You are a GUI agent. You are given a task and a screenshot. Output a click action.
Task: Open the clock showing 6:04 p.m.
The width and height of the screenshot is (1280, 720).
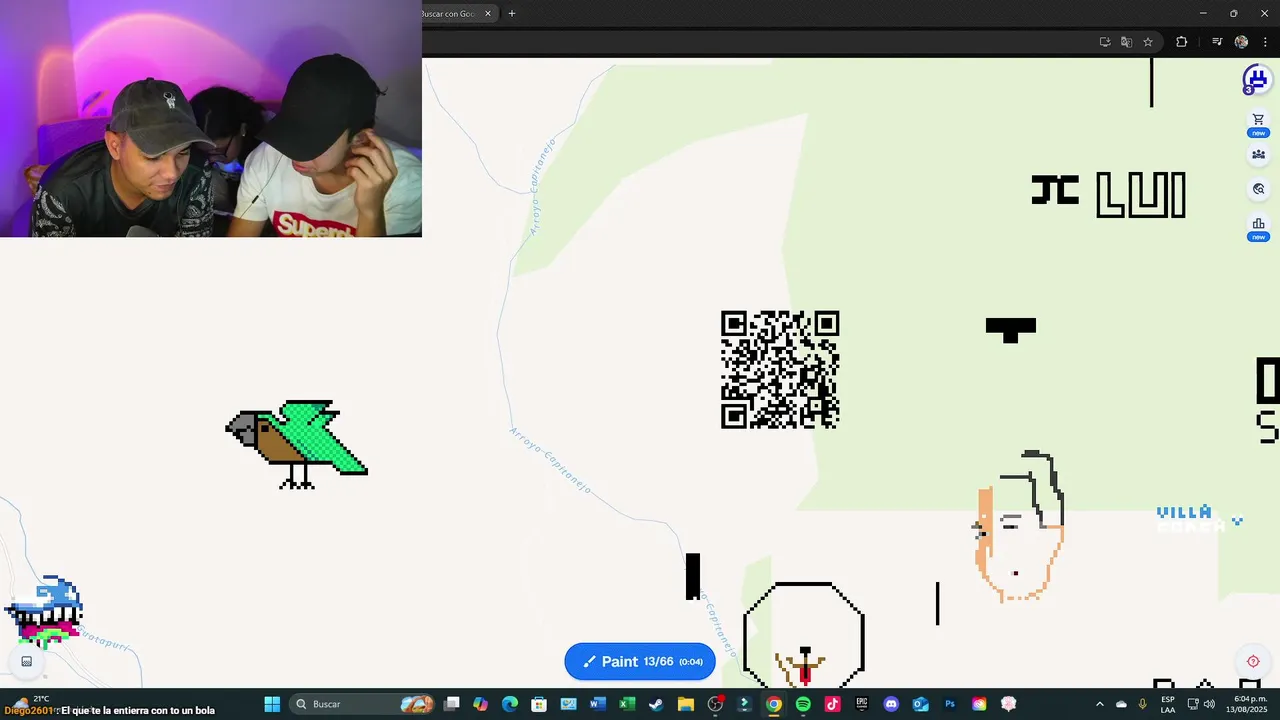1248,704
